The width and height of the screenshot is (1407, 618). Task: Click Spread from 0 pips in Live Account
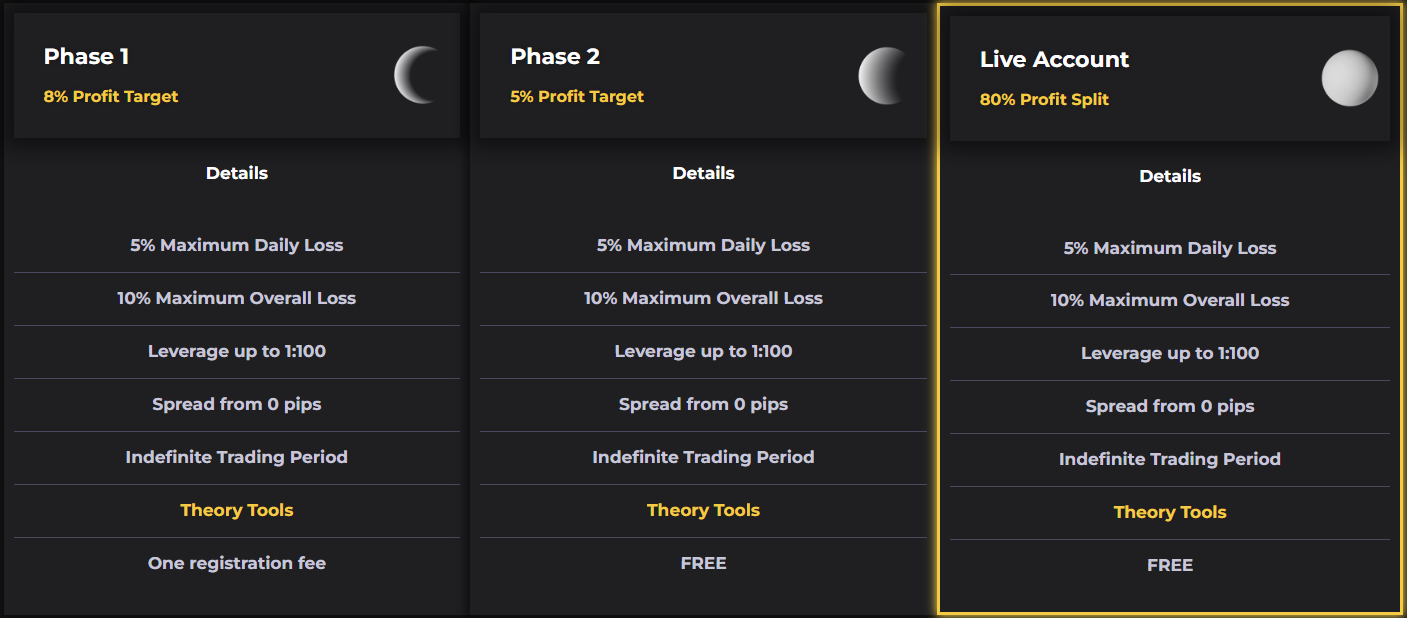click(x=1170, y=406)
